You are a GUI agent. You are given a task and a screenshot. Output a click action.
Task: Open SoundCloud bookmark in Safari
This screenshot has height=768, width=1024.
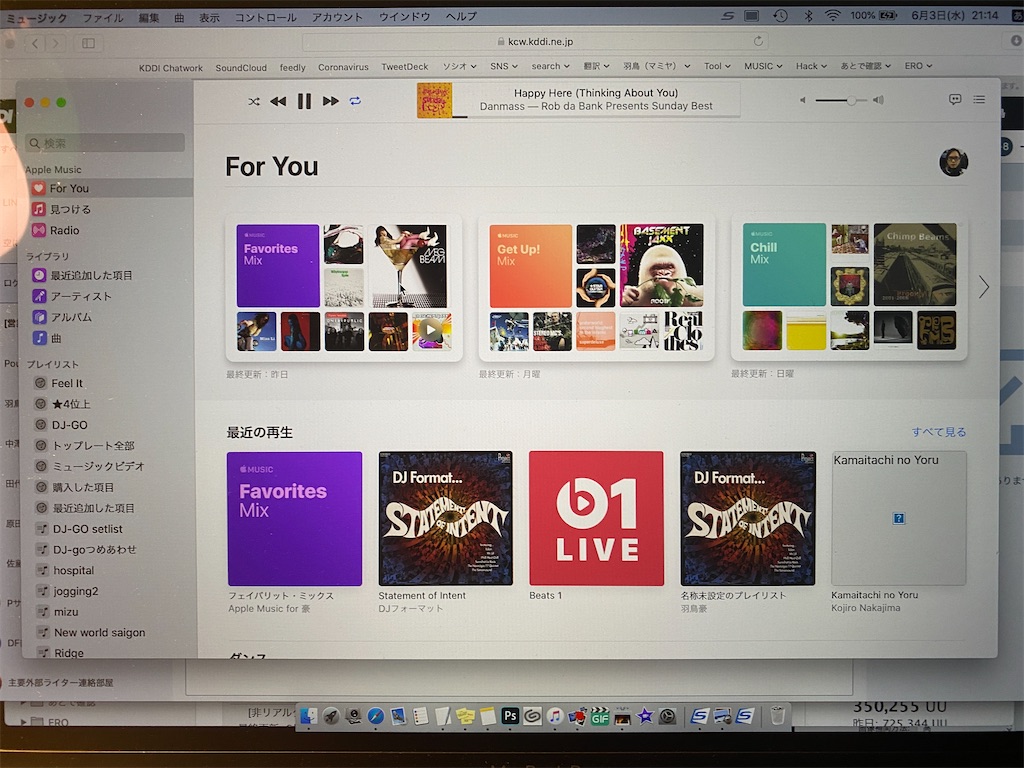click(x=241, y=67)
